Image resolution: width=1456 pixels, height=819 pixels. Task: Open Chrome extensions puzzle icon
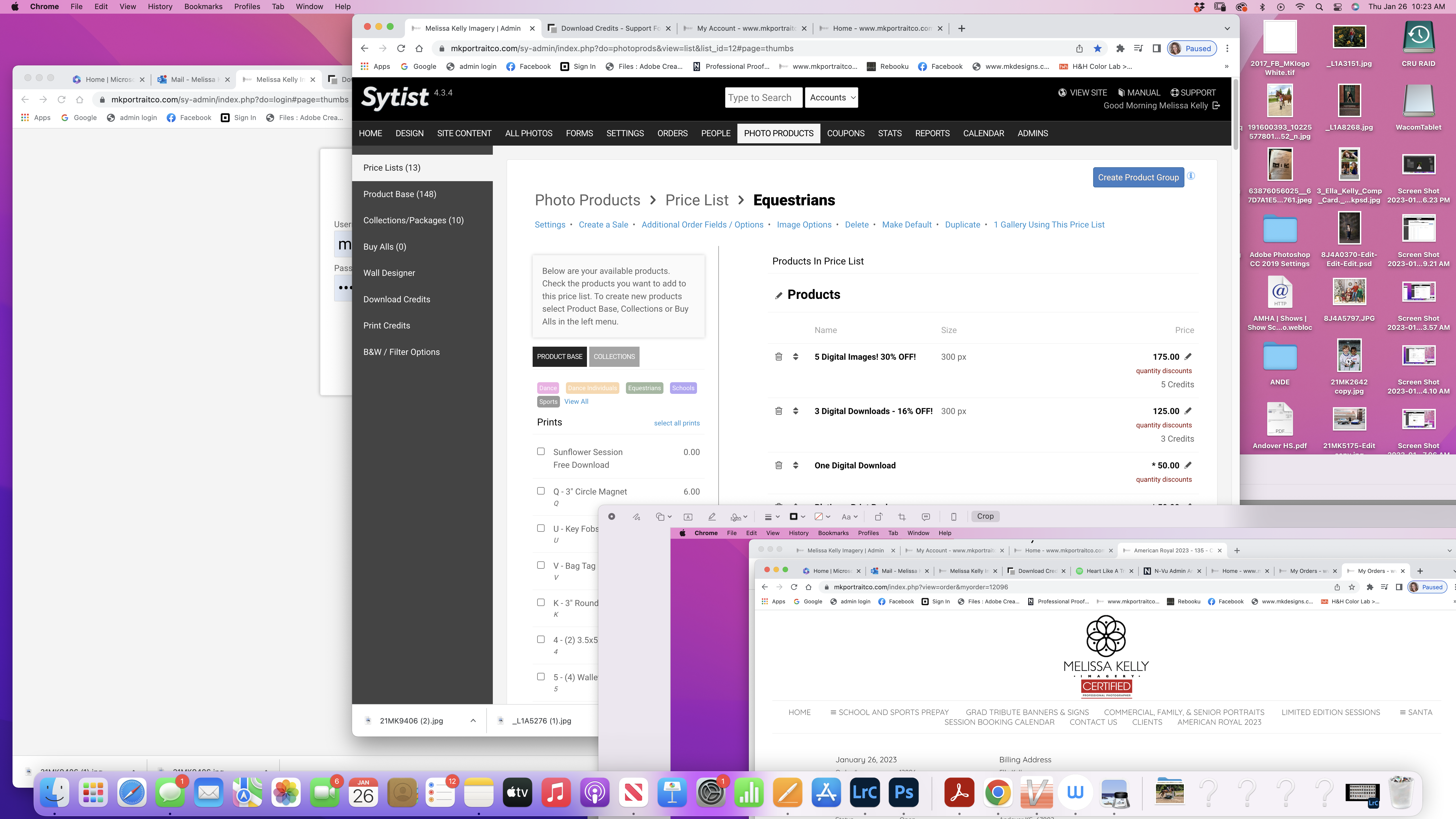1120,49
